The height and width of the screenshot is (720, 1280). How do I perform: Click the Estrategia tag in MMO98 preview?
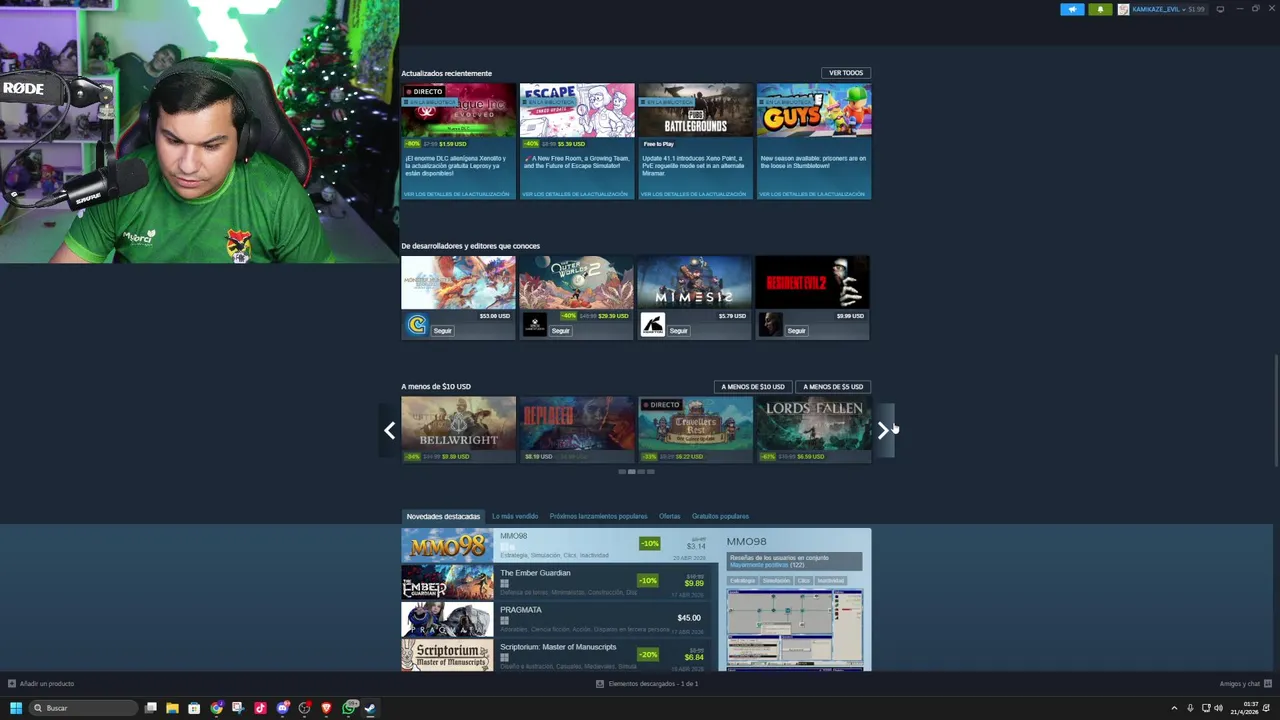point(742,581)
